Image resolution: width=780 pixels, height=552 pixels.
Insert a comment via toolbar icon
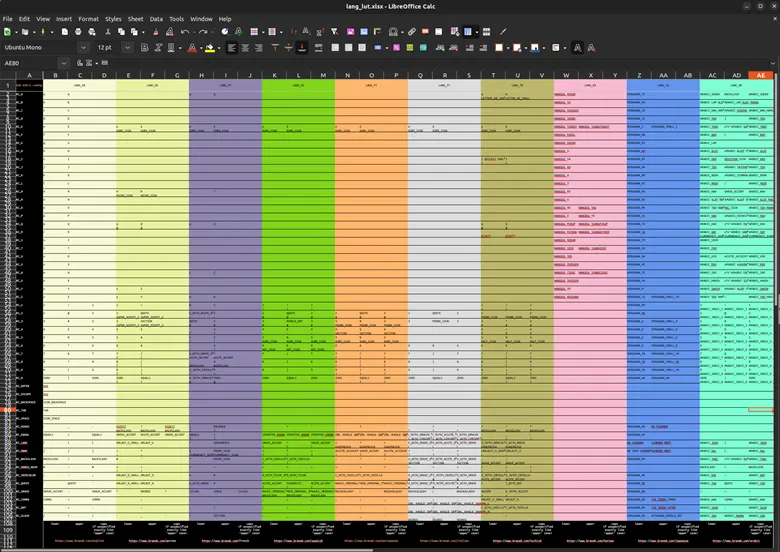(x=425, y=32)
